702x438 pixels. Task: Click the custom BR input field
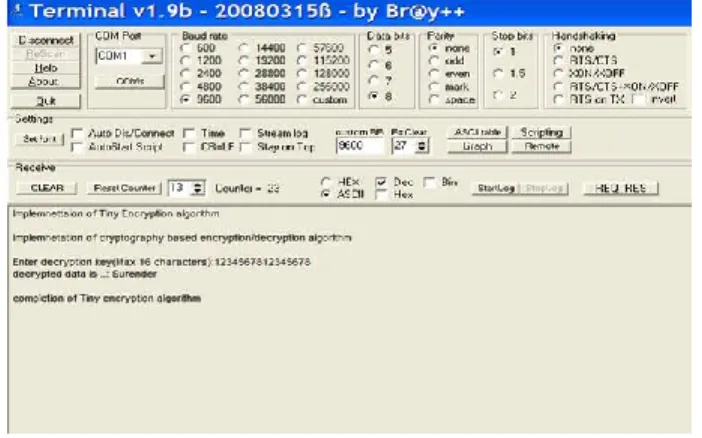coord(360,146)
